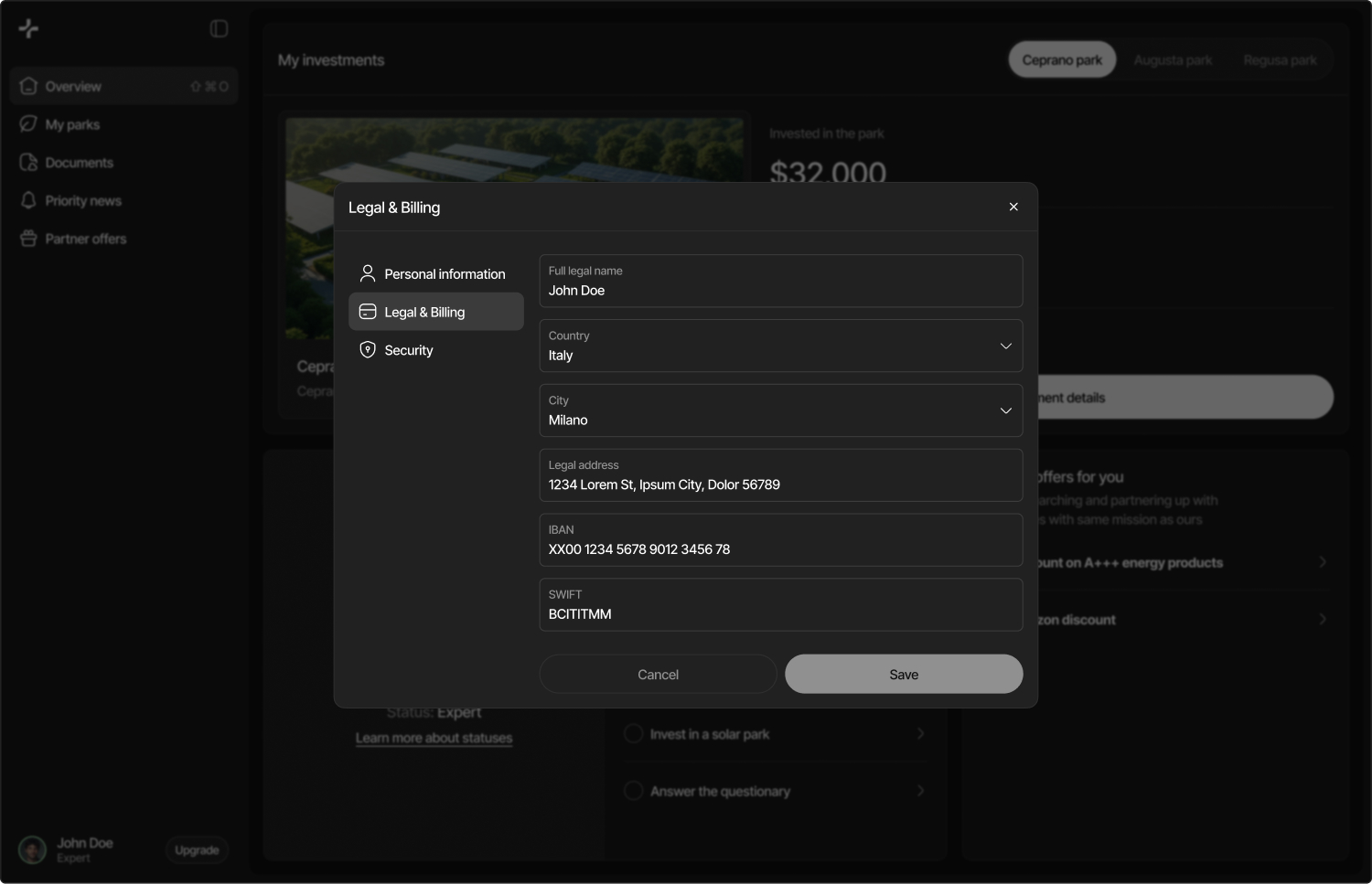Click the $32,000 invested amount
1372x884 pixels.
[828, 170]
